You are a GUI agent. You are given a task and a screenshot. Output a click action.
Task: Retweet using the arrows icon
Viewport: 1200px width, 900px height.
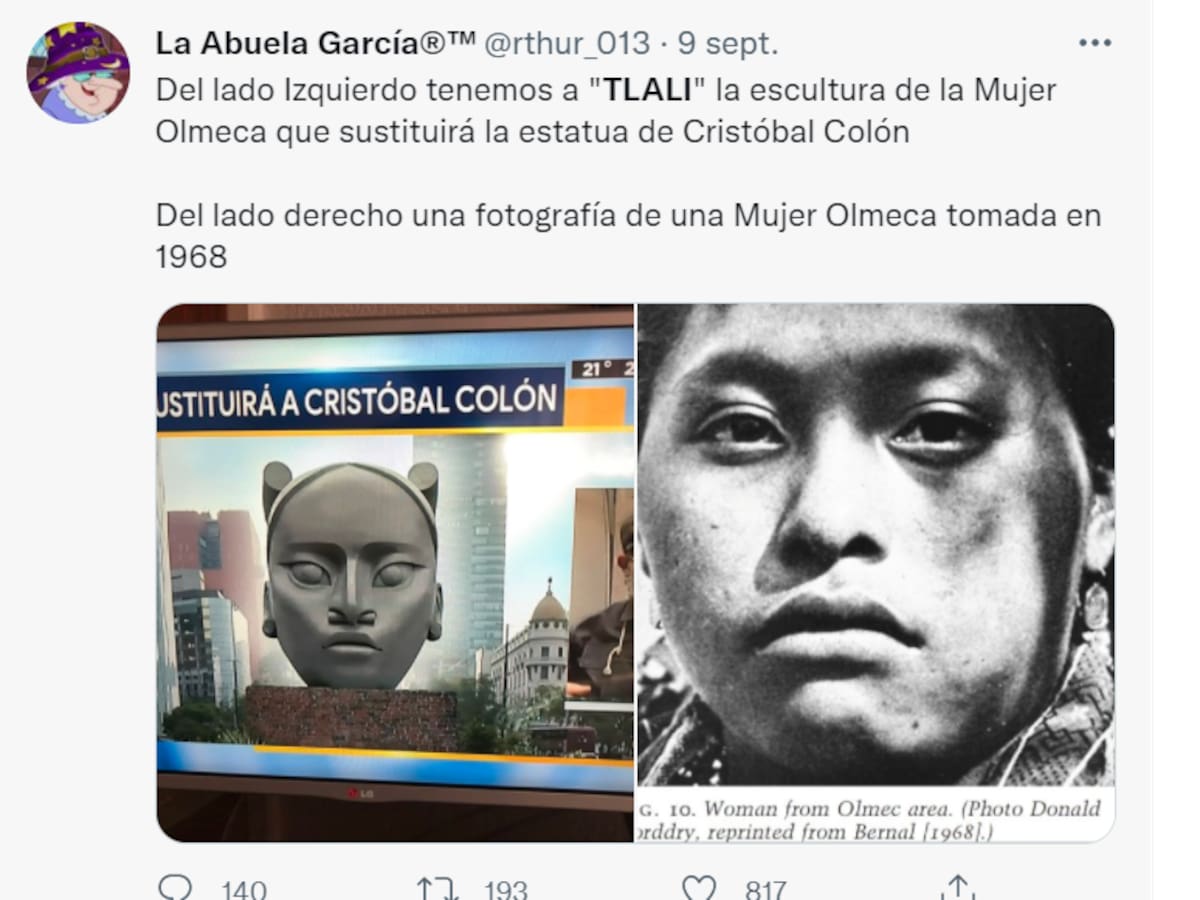437,889
